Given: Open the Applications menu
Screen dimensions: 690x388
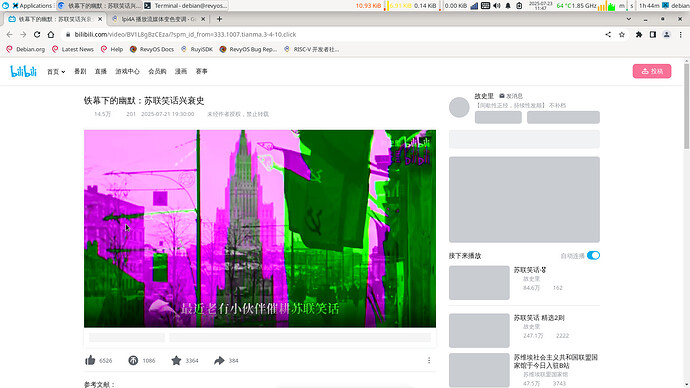Looking at the screenshot, I should pos(32,6).
